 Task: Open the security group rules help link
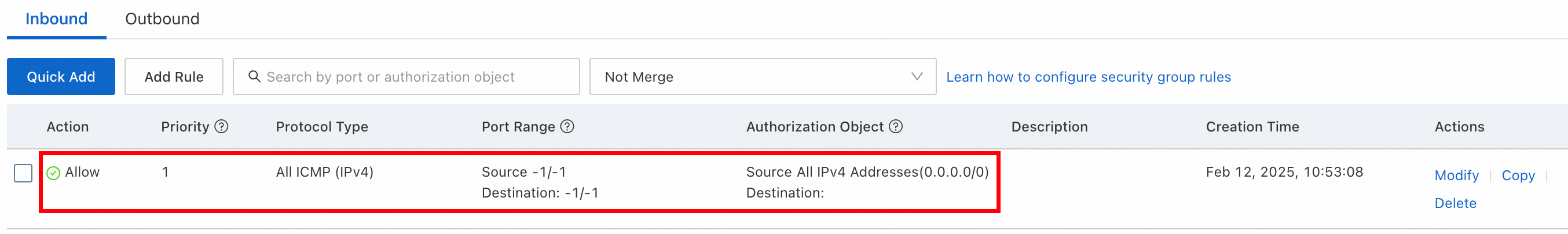[1089, 77]
